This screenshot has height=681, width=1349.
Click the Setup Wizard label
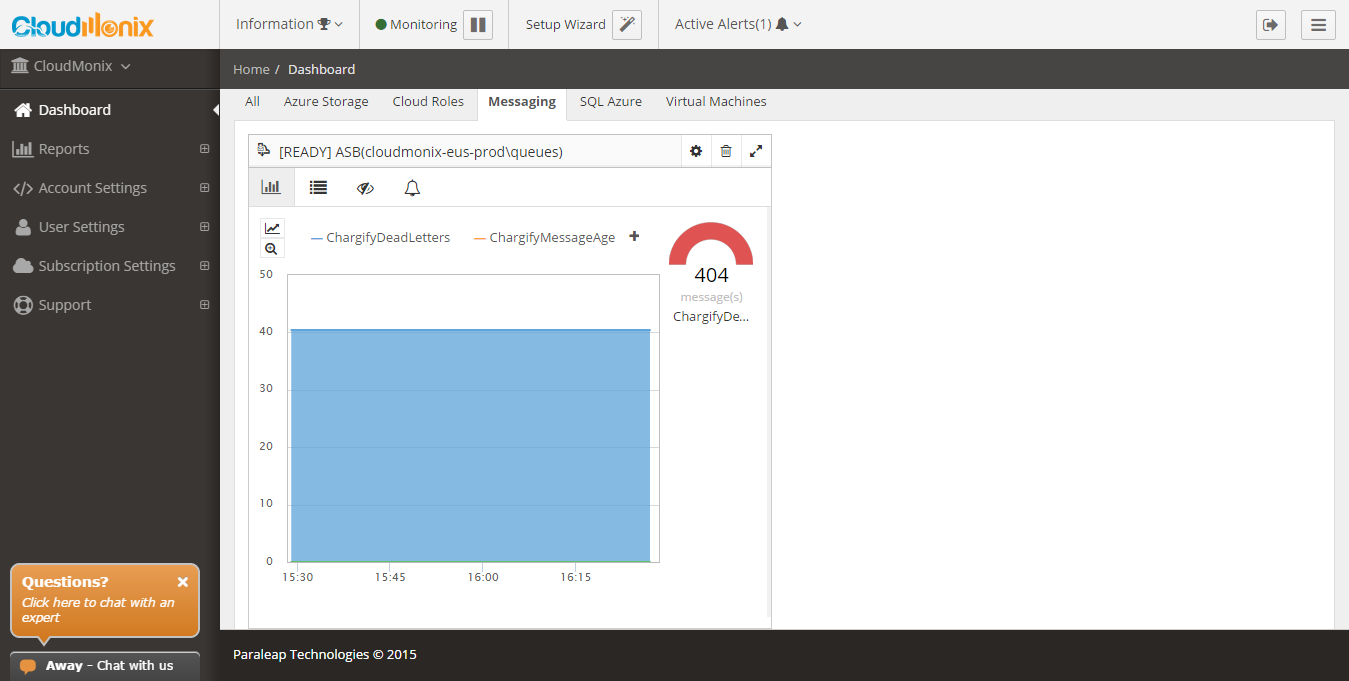pyautogui.click(x=566, y=24)
